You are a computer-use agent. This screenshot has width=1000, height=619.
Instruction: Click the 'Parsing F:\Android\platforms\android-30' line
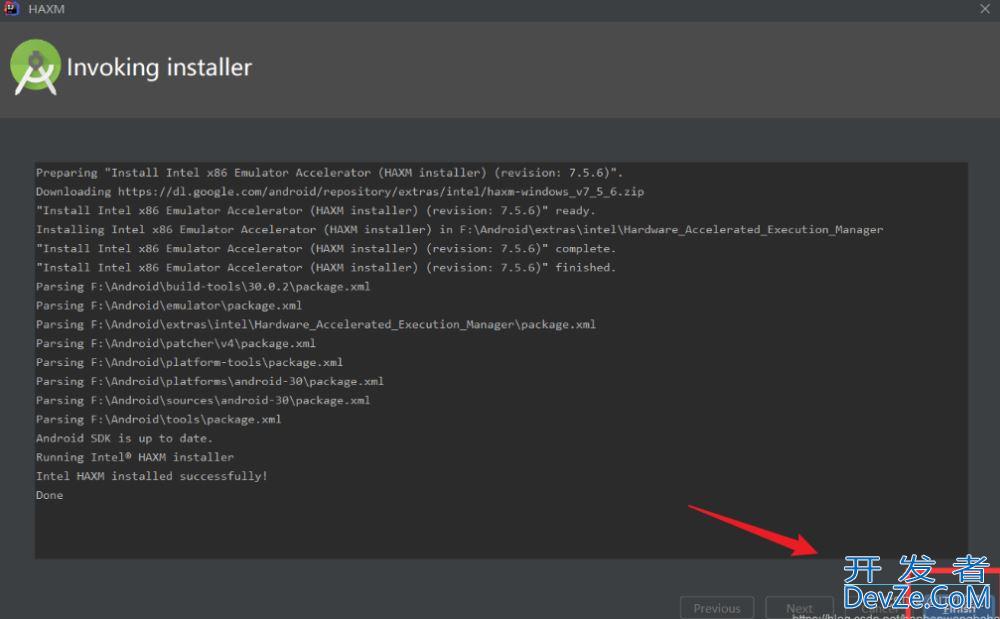tap(210, 381)
